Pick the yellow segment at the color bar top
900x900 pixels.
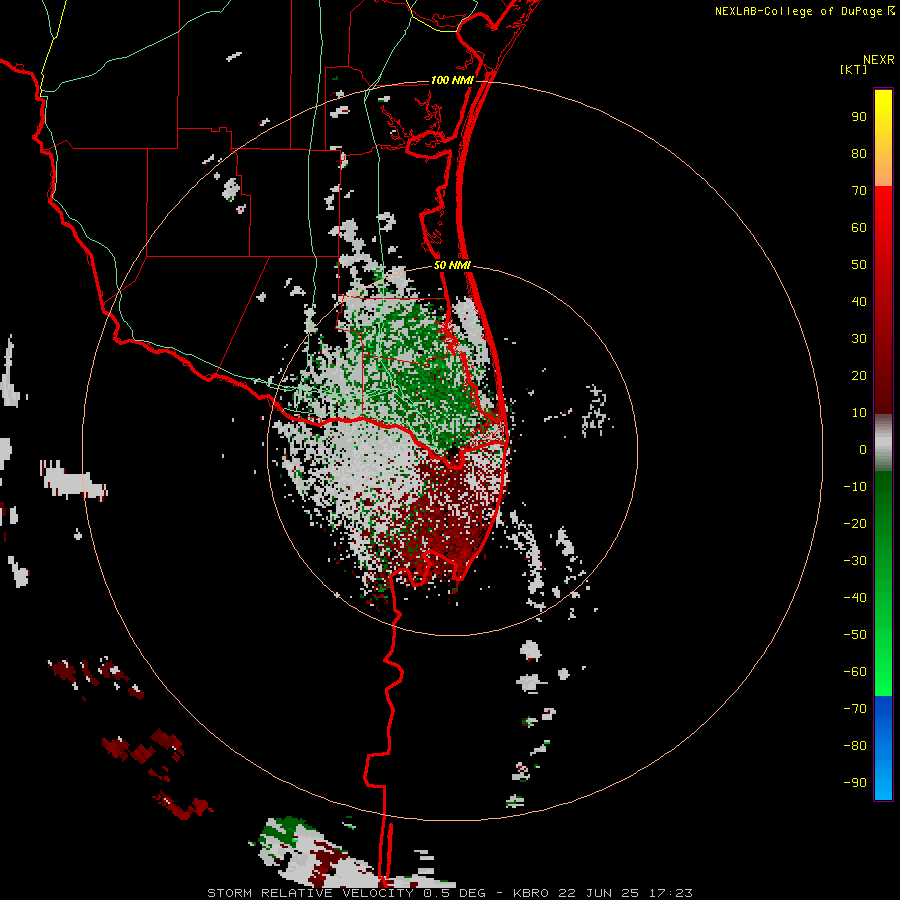click(x=883, y=138)
